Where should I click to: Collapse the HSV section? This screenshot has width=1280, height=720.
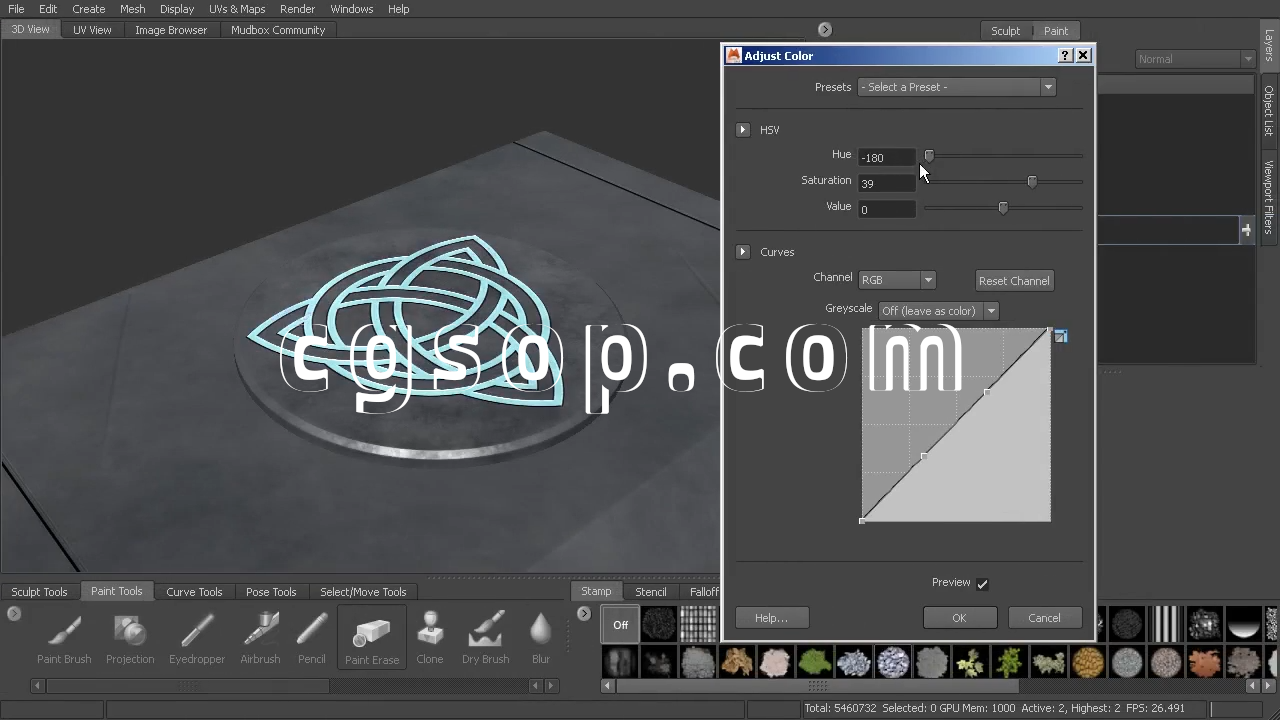pos(742,130)
